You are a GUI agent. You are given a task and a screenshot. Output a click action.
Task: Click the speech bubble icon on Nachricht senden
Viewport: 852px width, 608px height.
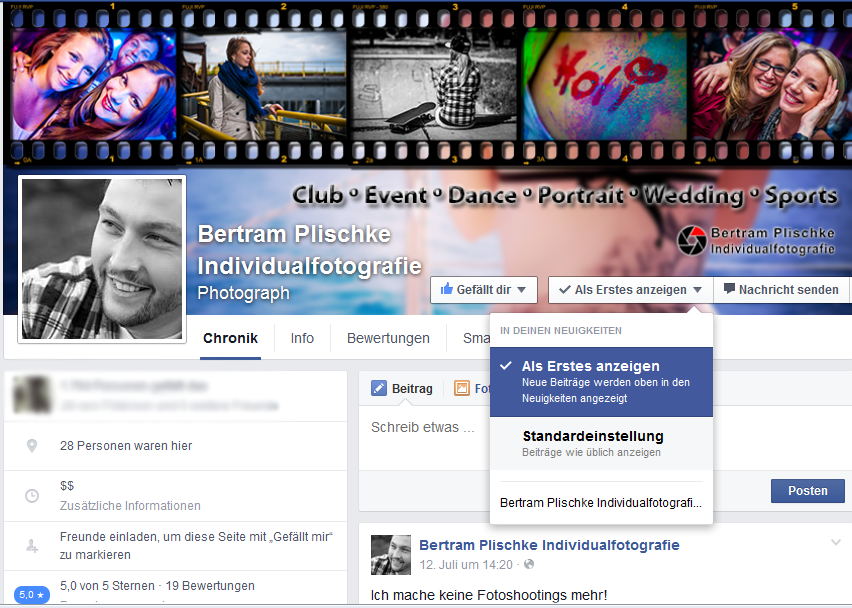point(729,289)
